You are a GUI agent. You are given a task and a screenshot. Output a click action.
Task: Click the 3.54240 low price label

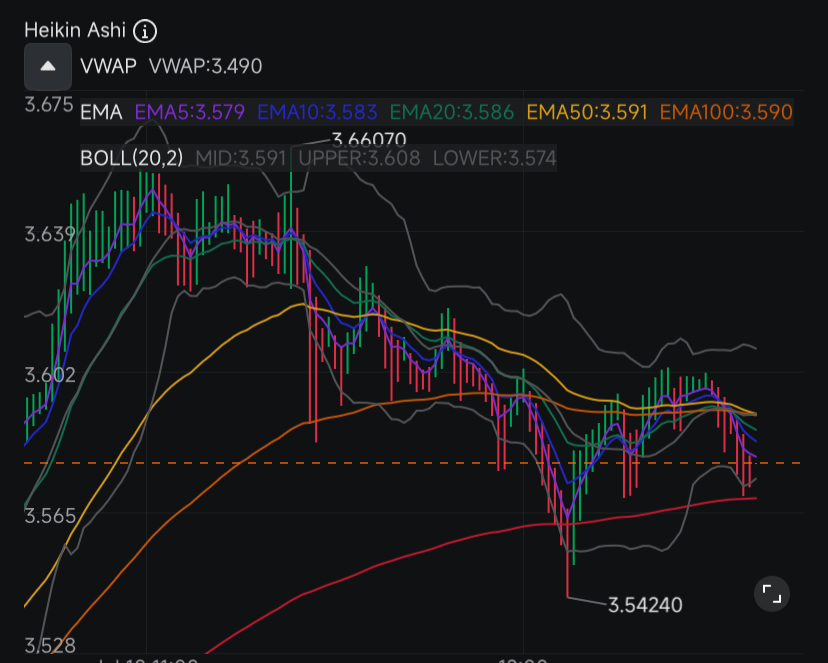645,605
